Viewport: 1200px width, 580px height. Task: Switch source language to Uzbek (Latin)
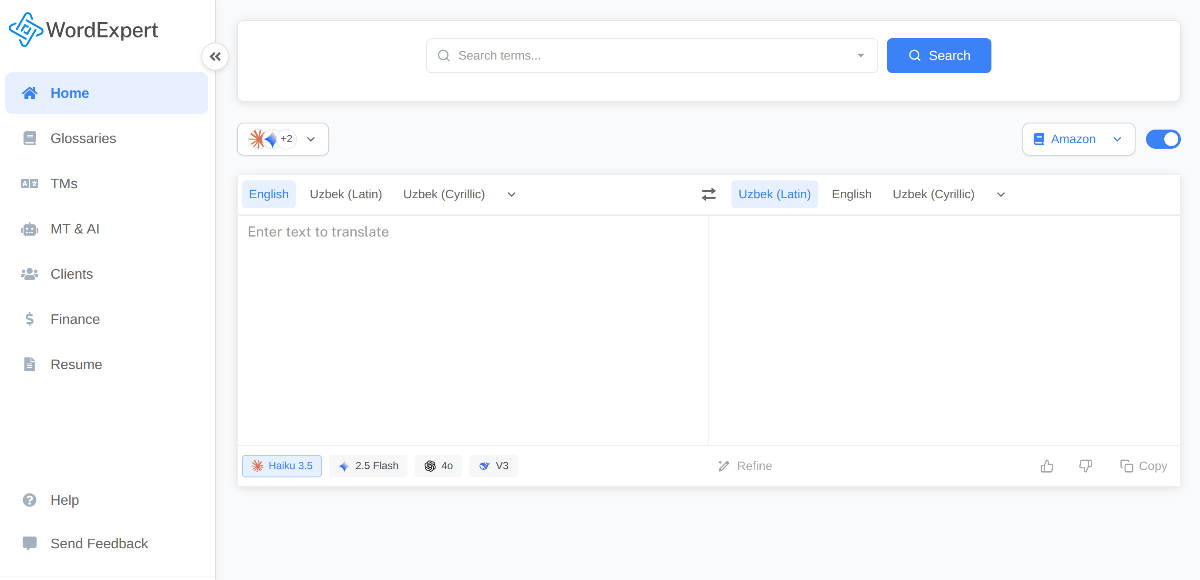[x=346, y=193]
